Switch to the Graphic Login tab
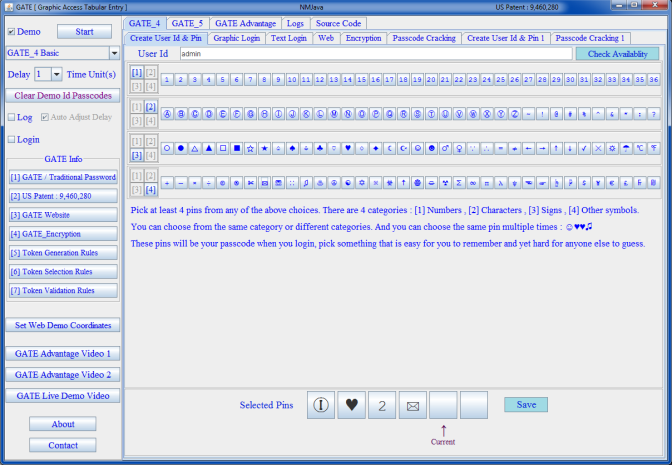This screenshot has height=465, width=672. pyautogui.click(x=237, y=38)
